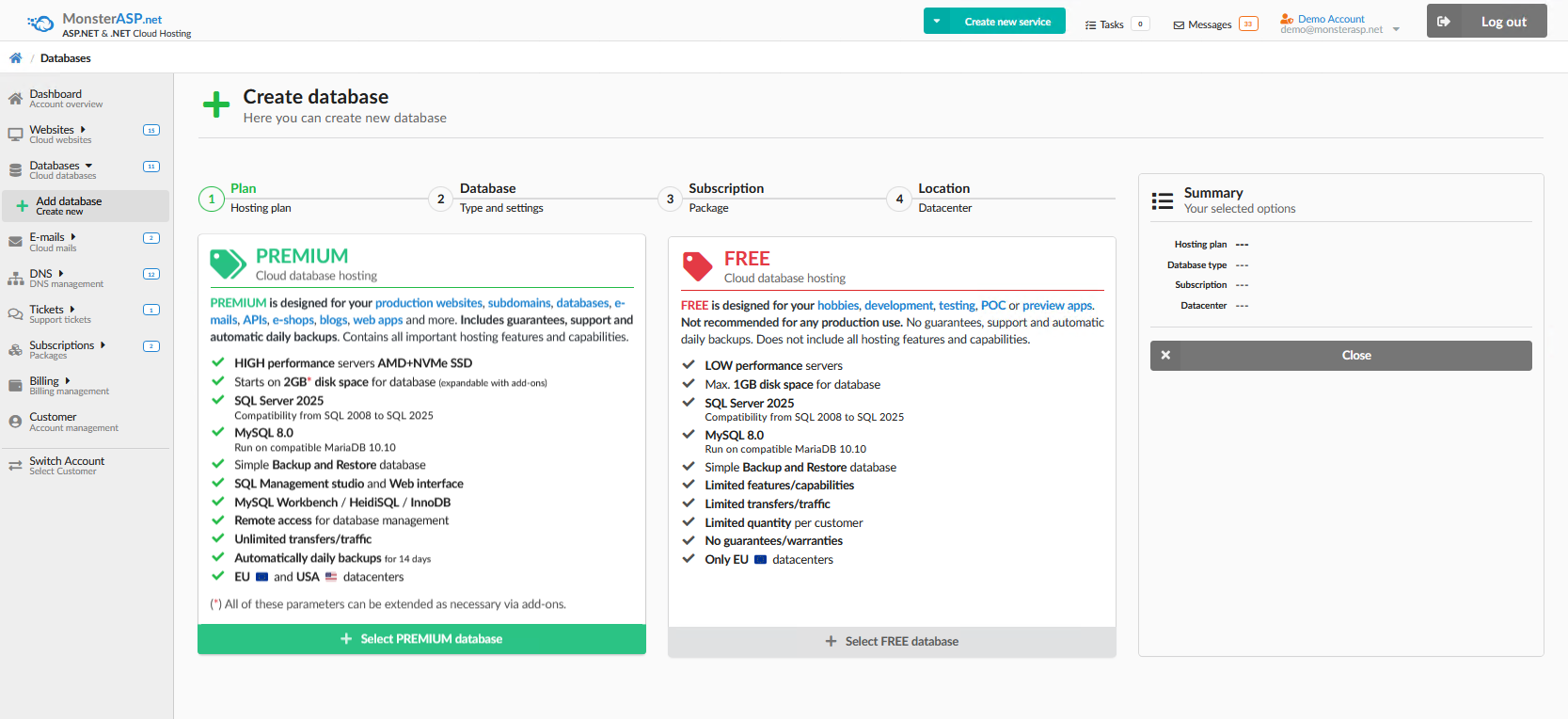Click the Customer account icon
Screen dimensions: 1568x719
coord(15,422)
